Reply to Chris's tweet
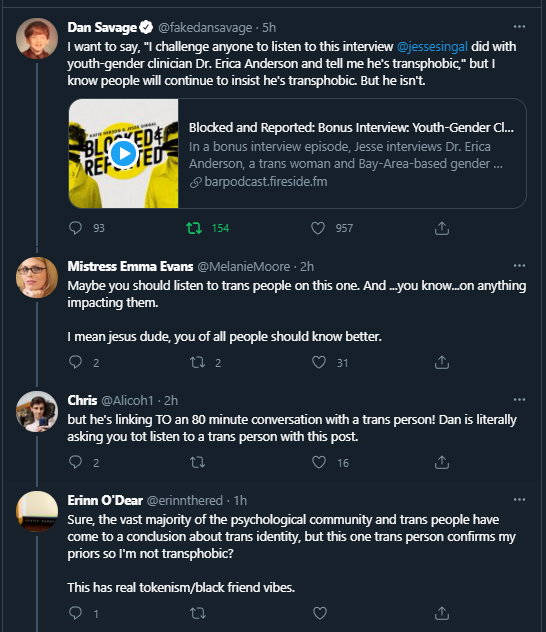Viewport: 546px width, 632px height. point(75,462)
